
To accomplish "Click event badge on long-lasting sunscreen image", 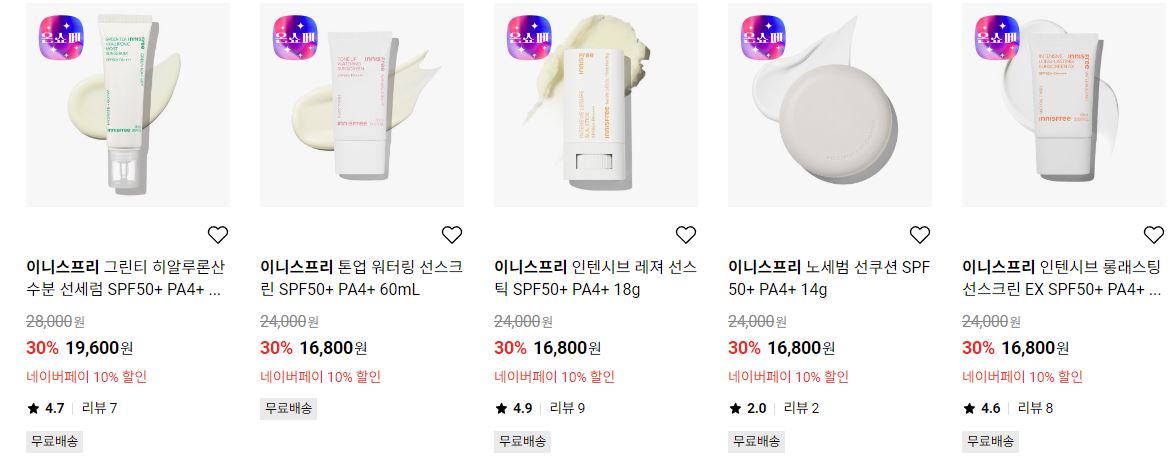I will click(x=997, y=37).
